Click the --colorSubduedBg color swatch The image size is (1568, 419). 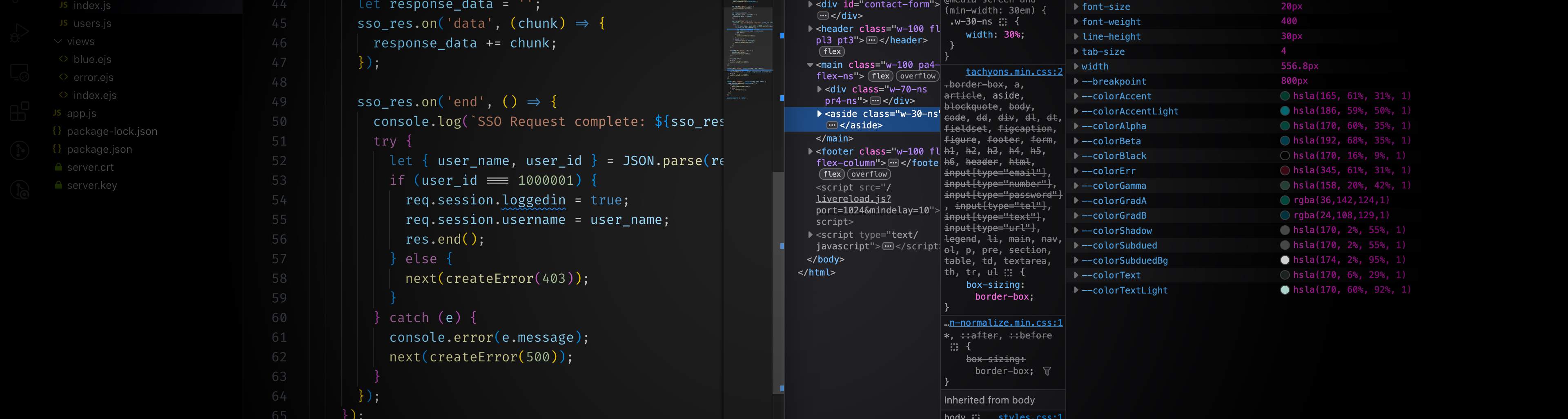click(x=1285, y=260)
